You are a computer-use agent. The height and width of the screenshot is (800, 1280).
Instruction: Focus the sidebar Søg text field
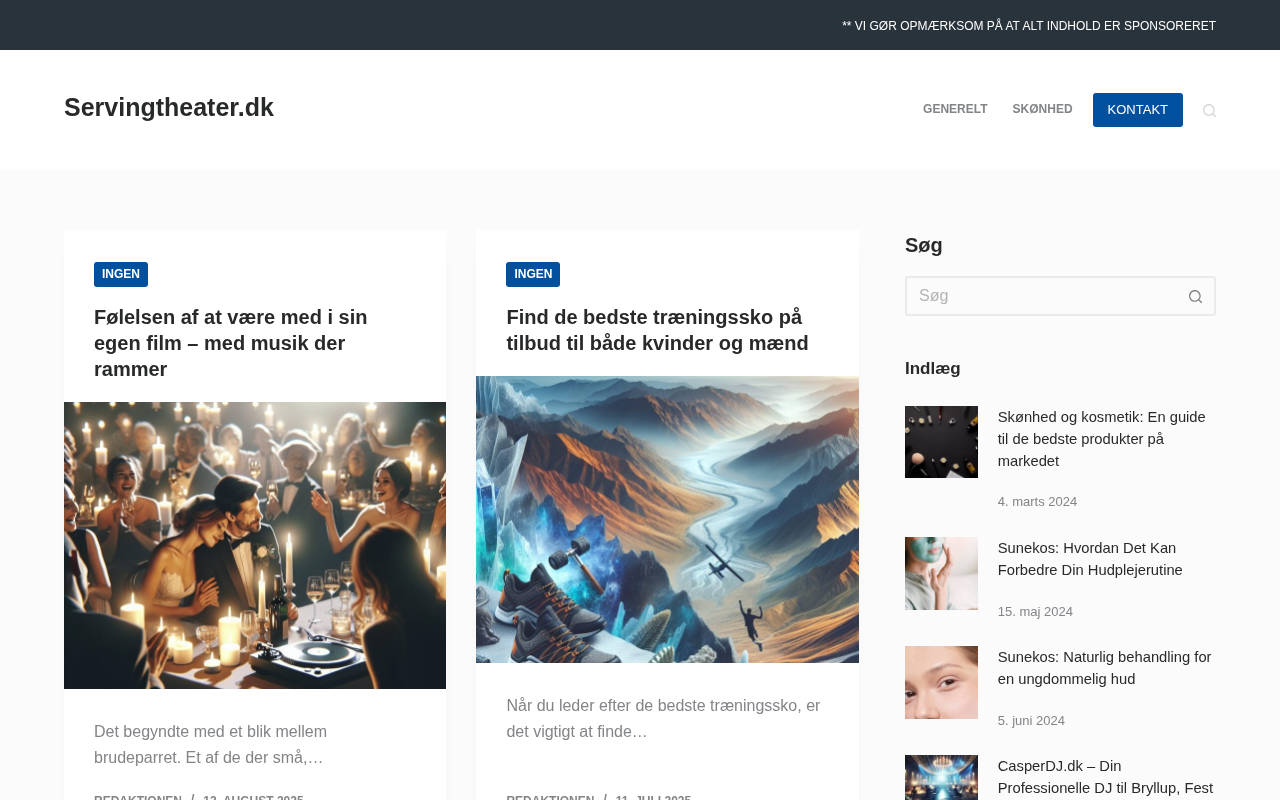(x=1041, y=296)
